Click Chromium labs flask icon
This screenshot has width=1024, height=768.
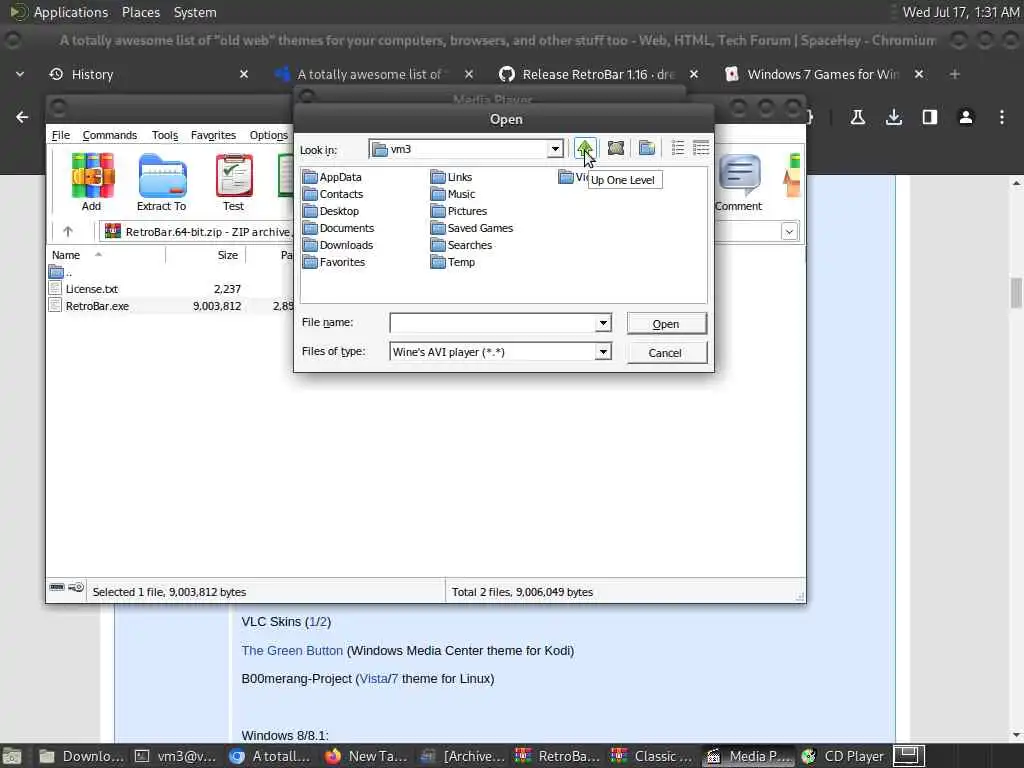click(x=857, y=118)
